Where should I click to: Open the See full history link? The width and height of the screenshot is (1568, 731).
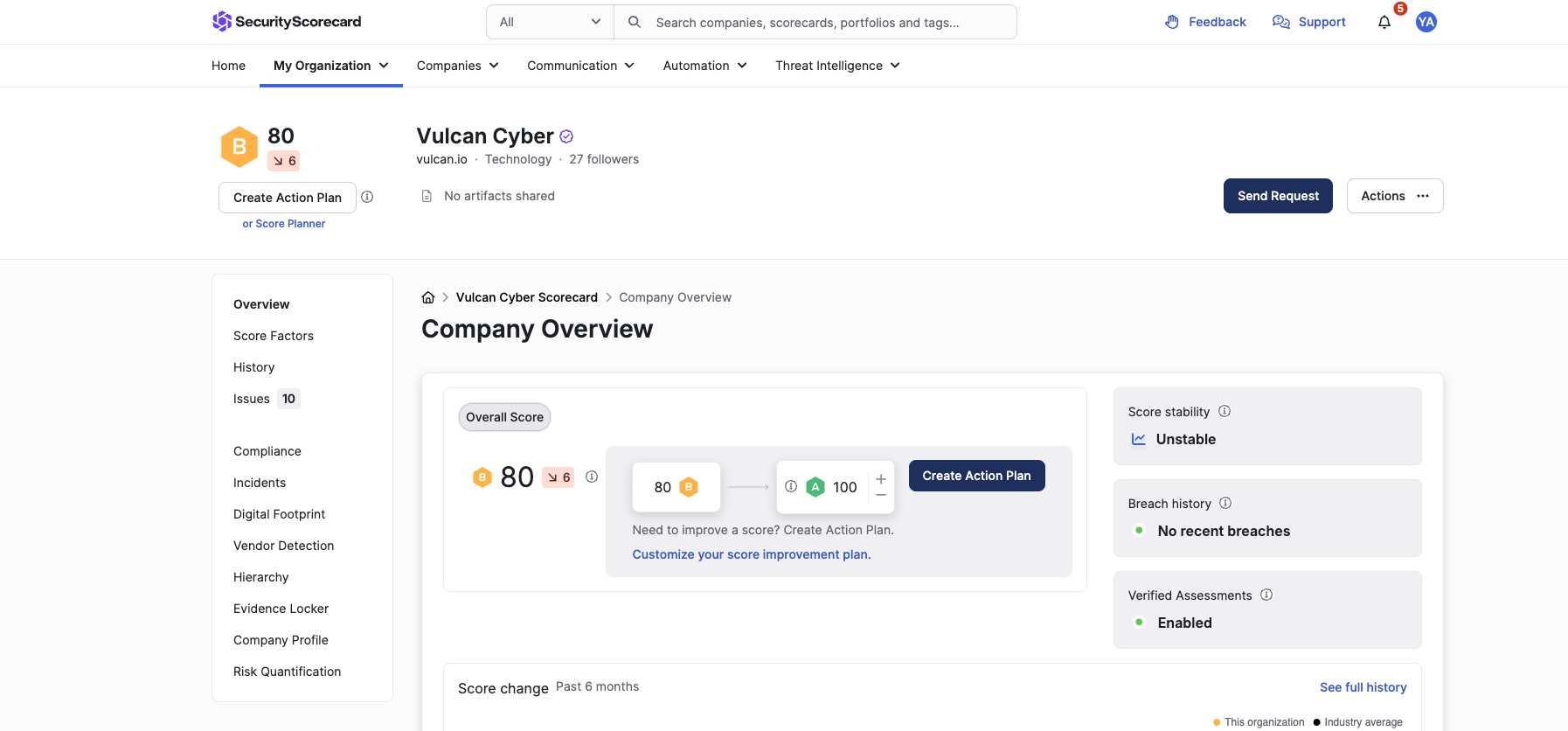point(1363,687)
